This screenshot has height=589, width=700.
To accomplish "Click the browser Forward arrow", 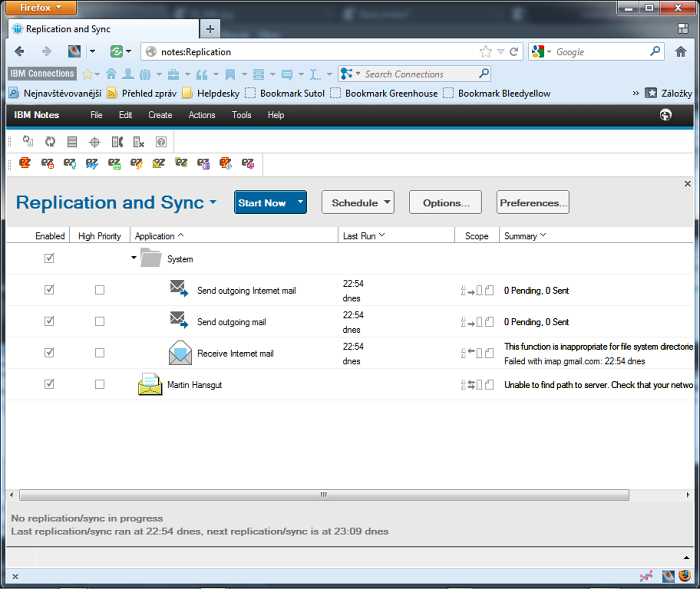I will (x=46, y=51).
